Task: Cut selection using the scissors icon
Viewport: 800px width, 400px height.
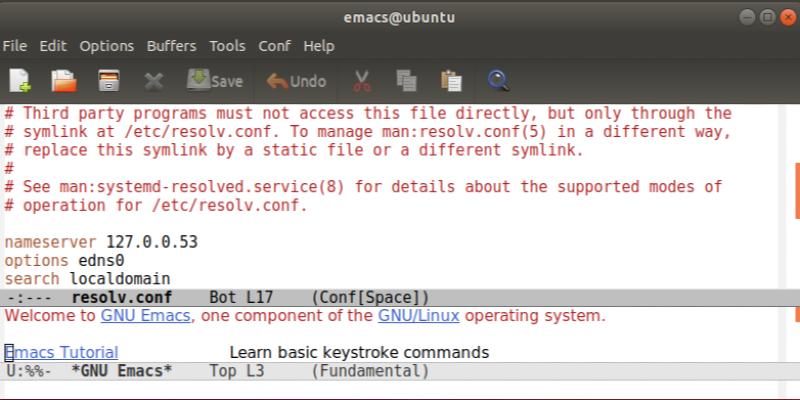Action: pyautogui.click(x=362, y=81)
